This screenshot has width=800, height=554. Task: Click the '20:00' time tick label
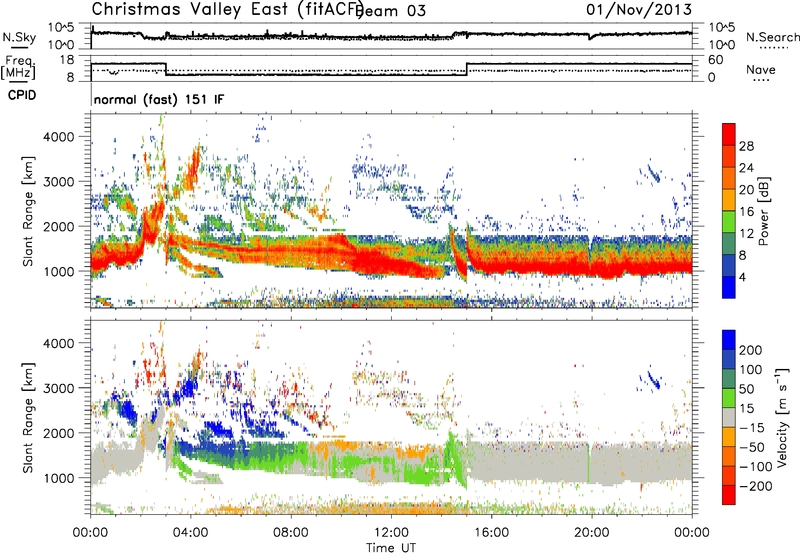[591, 533]
